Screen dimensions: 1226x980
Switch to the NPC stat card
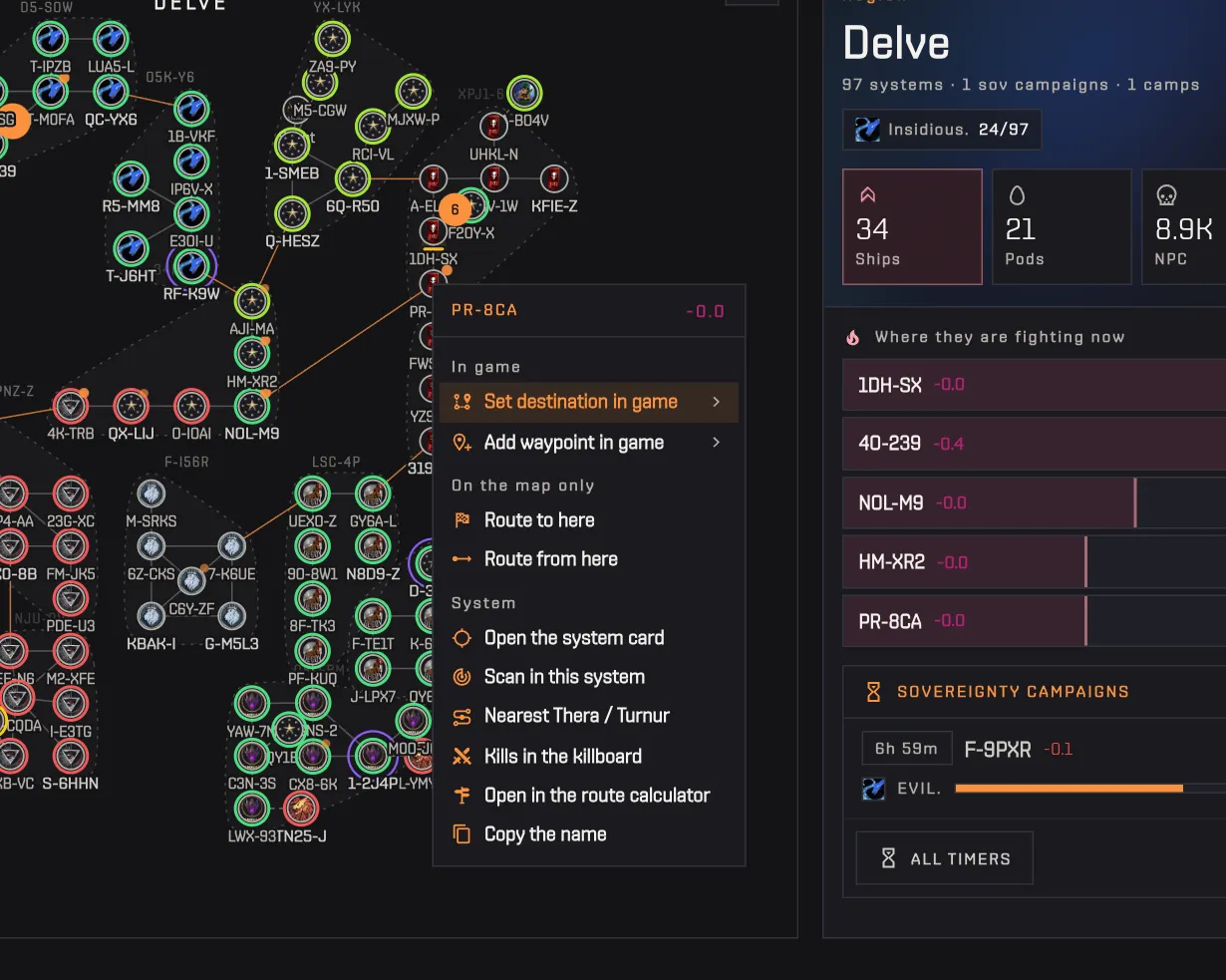[1185, 226]
